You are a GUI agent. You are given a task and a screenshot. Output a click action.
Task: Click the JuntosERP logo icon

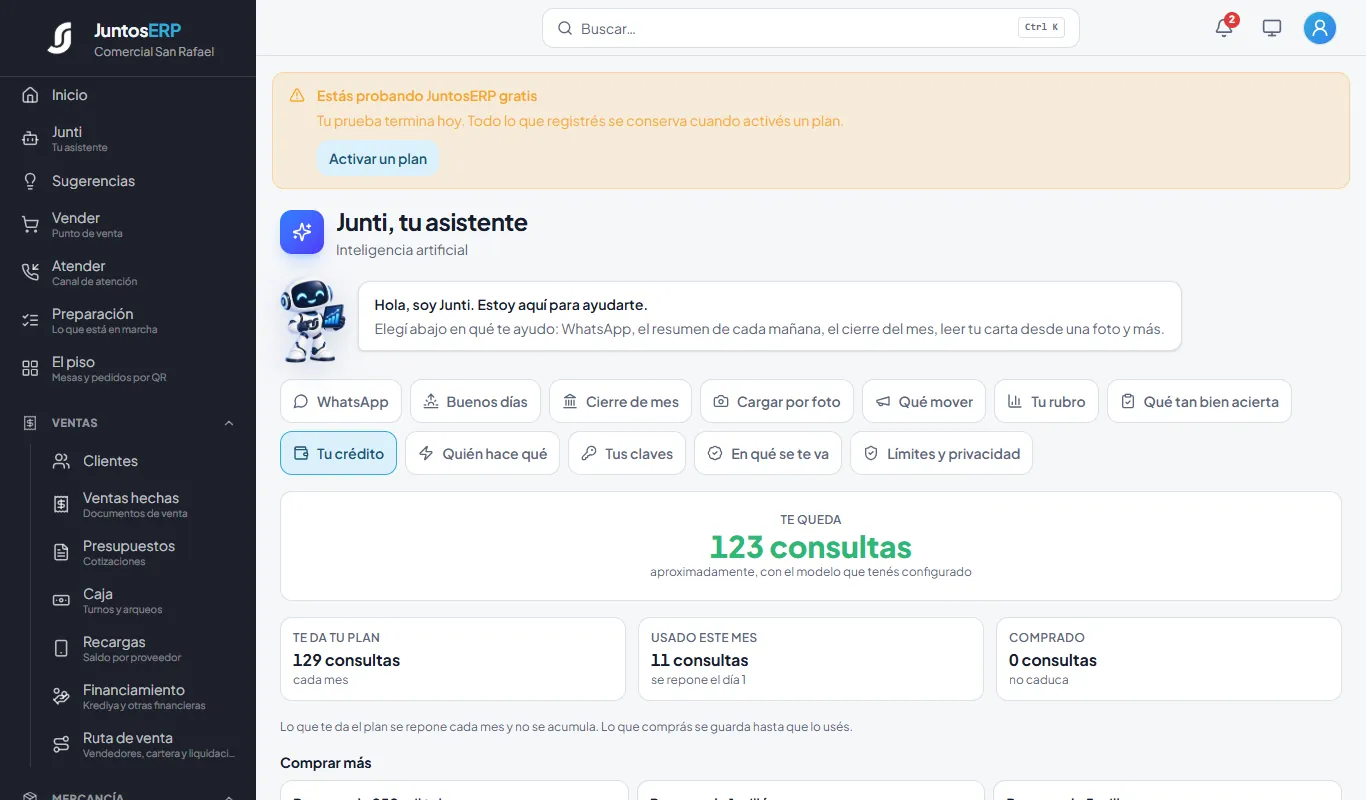(x=60, y=38)
